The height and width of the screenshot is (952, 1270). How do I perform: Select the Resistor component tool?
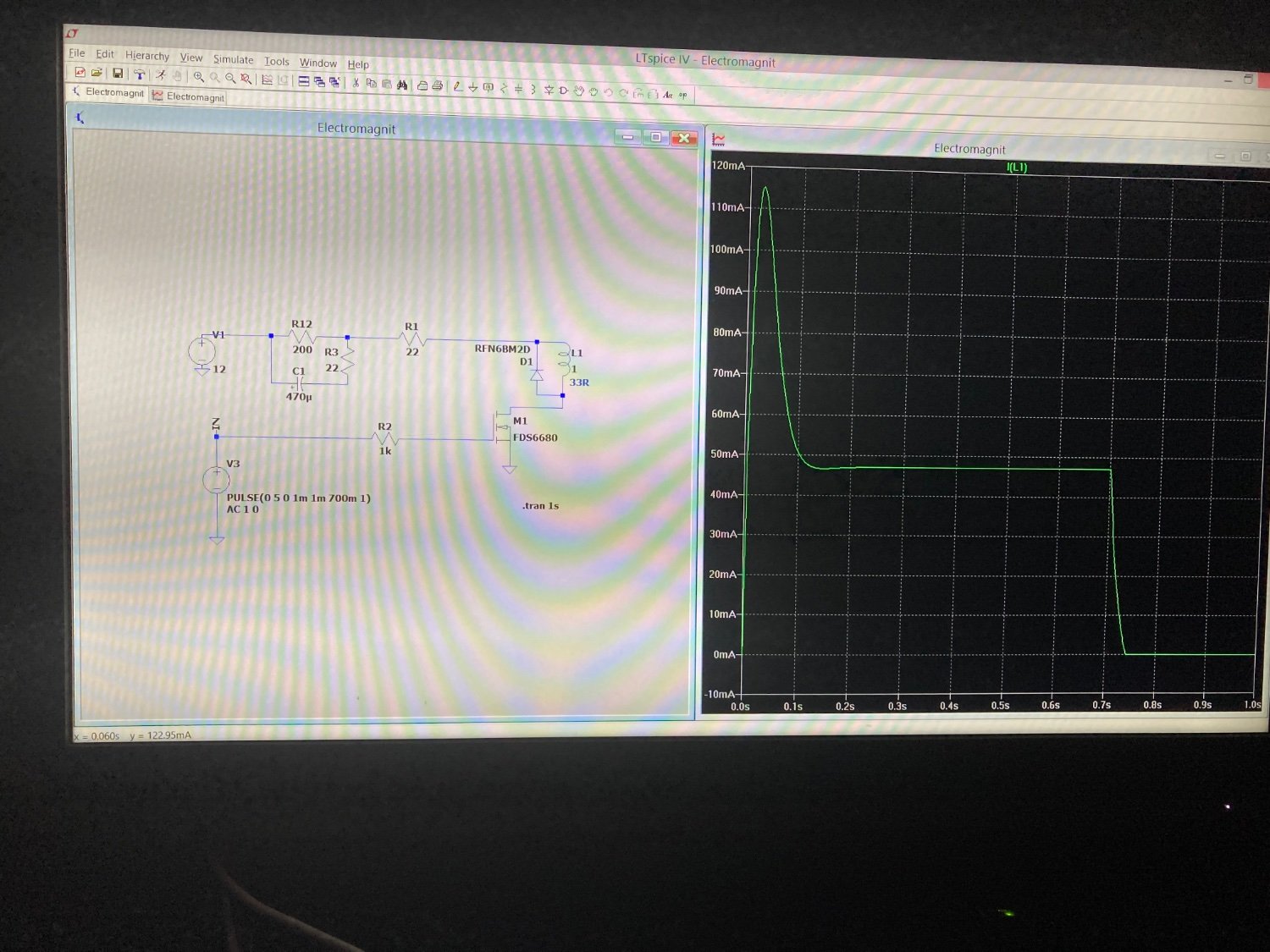tap(503, 88)
